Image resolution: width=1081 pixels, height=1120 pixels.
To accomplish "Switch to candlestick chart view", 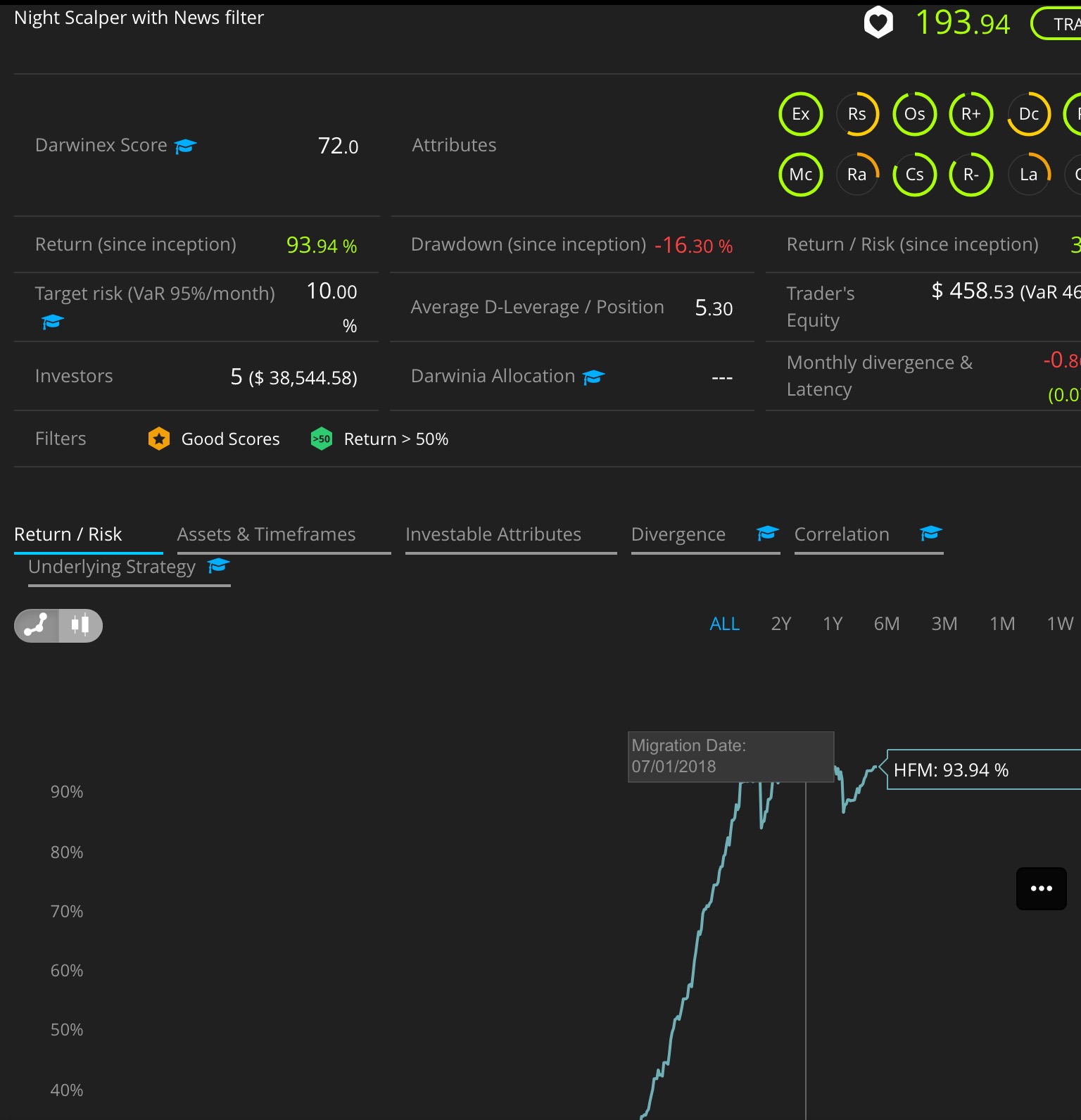I will coord(81,625).
